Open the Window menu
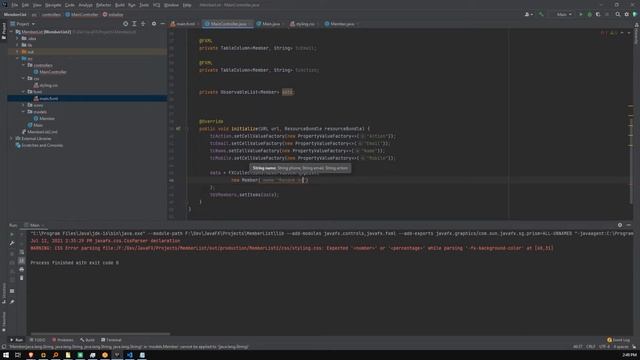Viewport: 640px width, 360px height. (171, 5)
